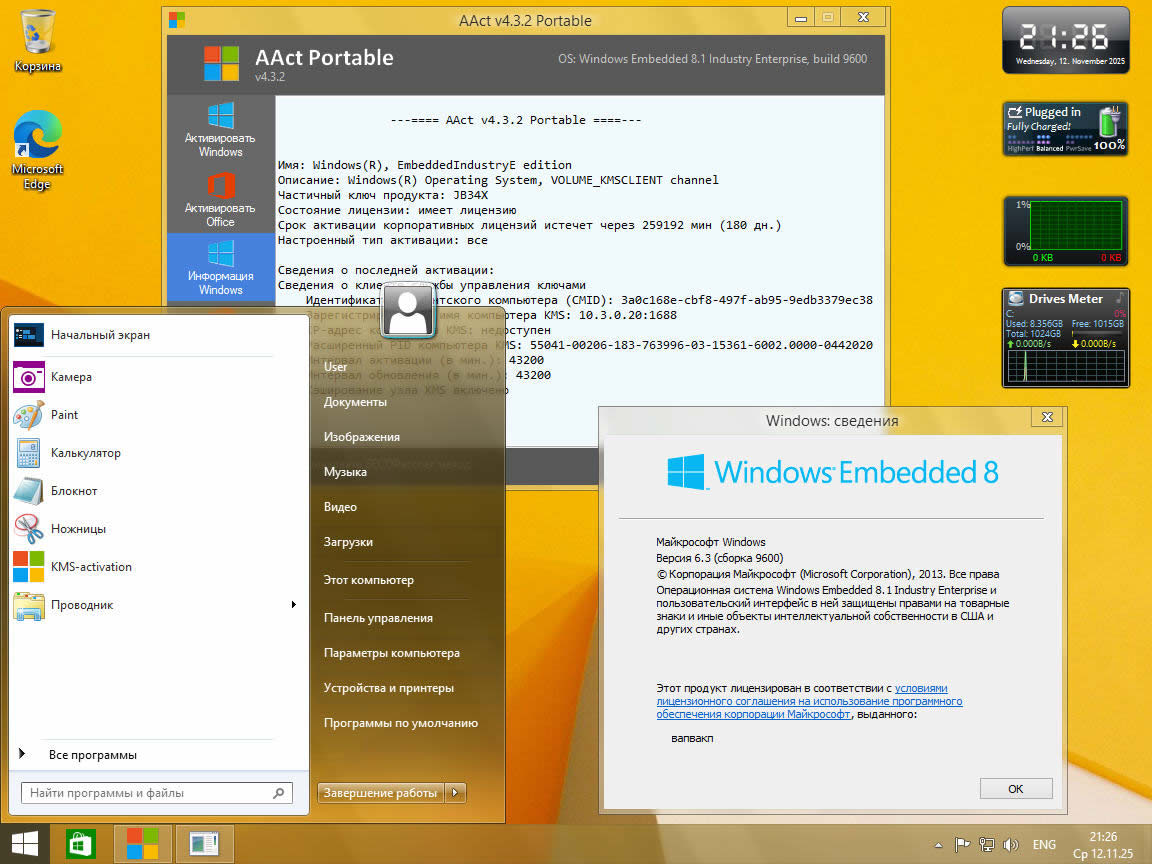Image resolution: width=1152 pixels, height=864 pixels.
Task: Expand the Explorer (Проводник) submenu arrow
Action: (x=293, y=605)
